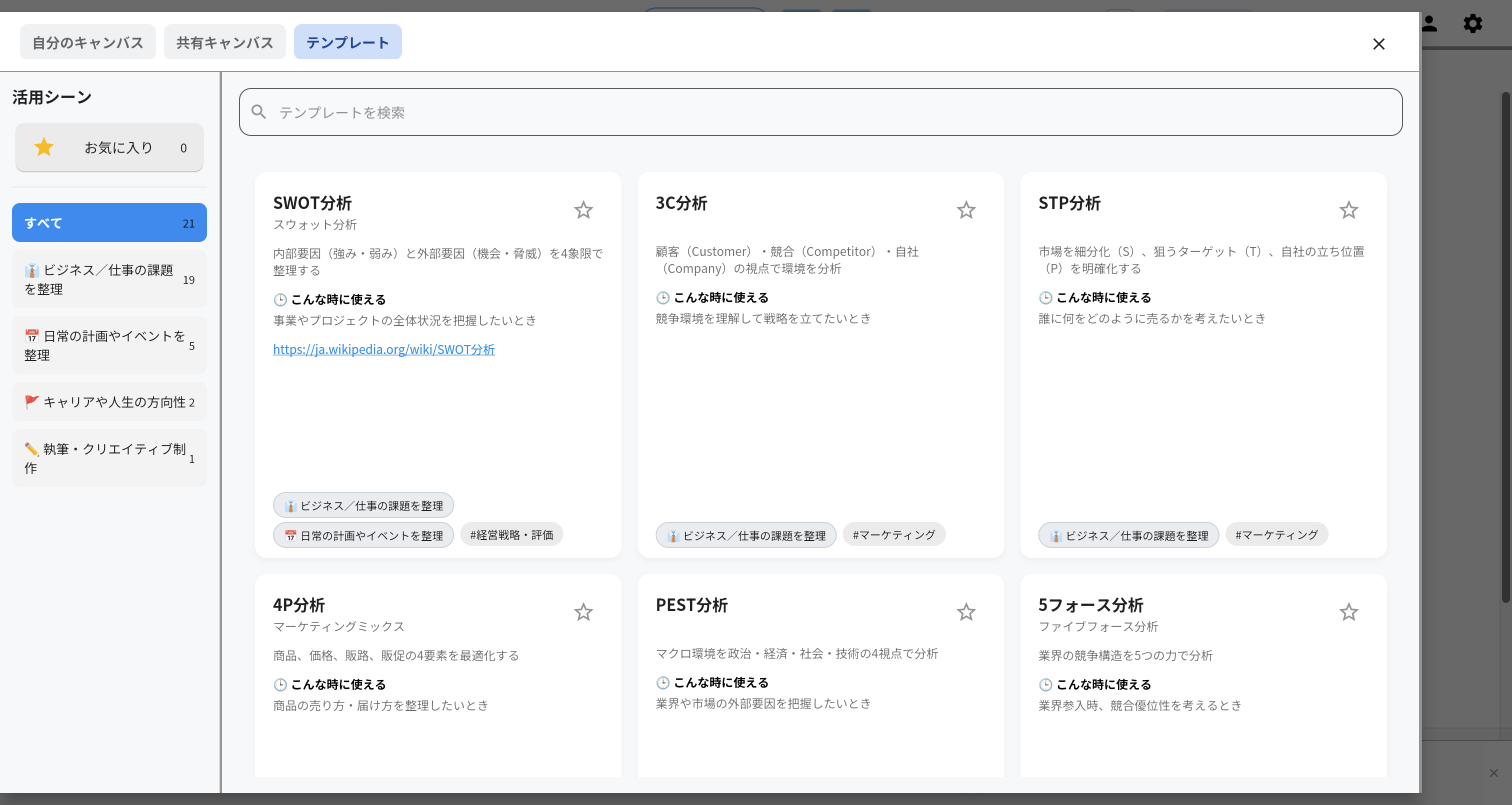The image size is (1512, 805).
Task: Favorite the 4P分析 template star
Action: (x=583, y=612)
